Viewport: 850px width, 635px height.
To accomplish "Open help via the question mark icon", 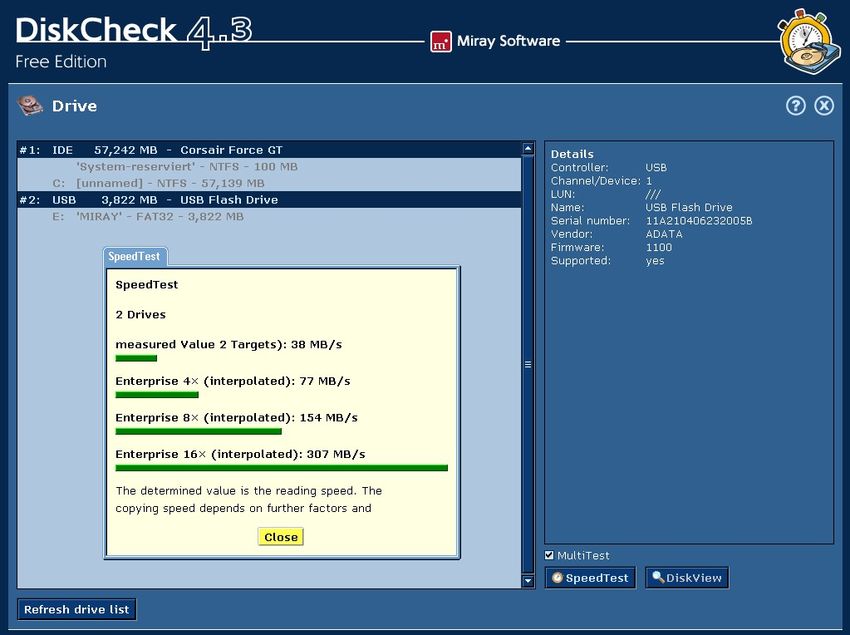I will point(797,105).
